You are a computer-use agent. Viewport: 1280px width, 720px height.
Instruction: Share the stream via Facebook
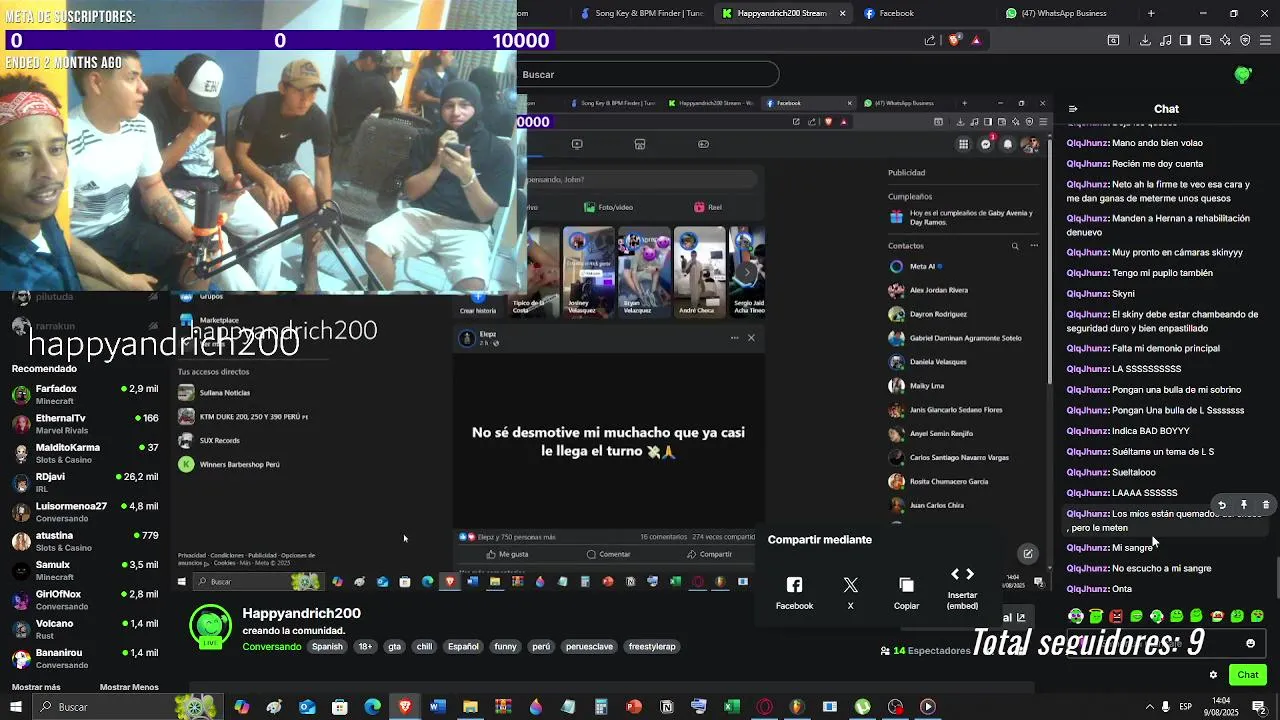794,592
